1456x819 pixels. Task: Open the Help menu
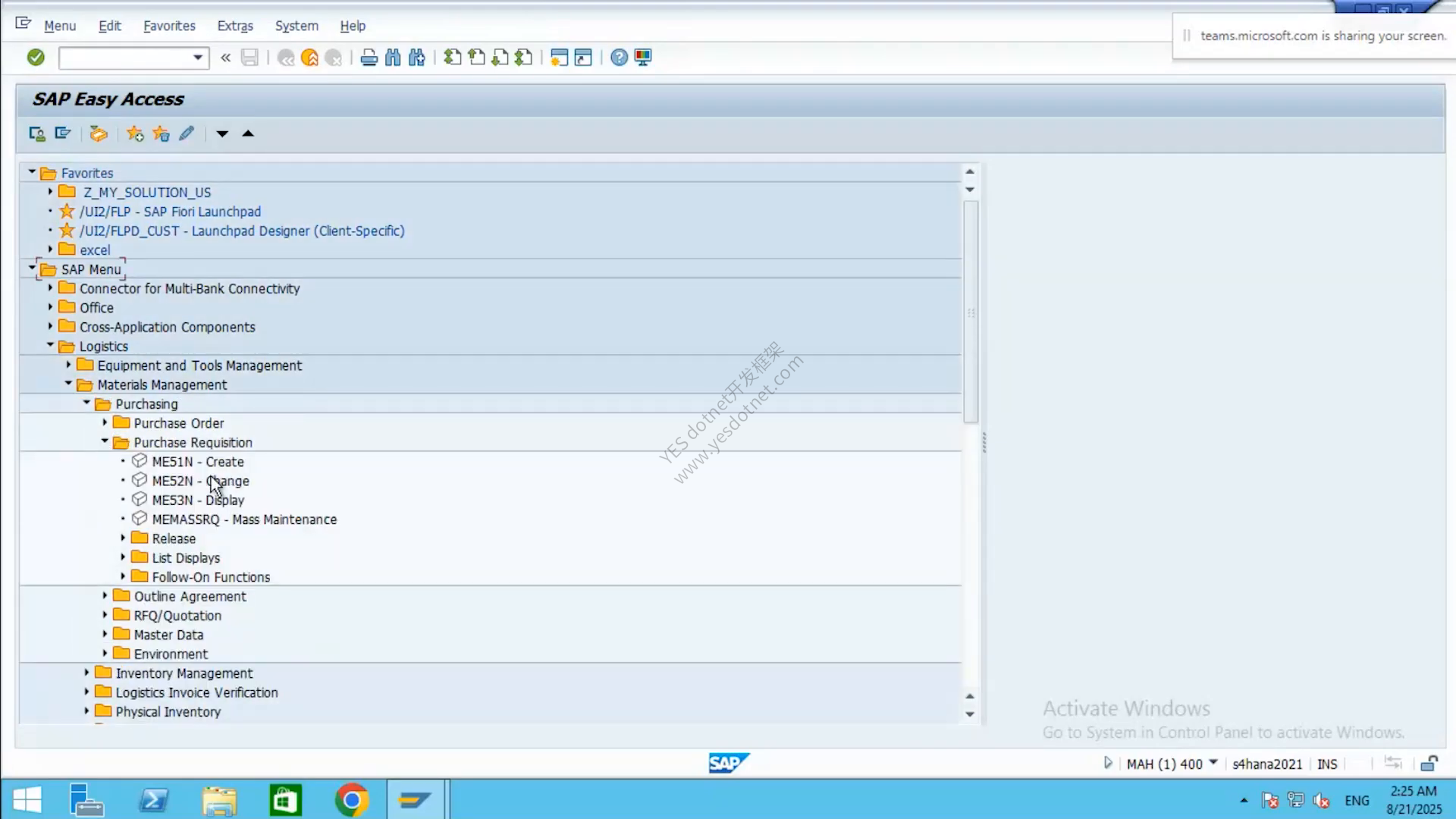tap(353, 26)
